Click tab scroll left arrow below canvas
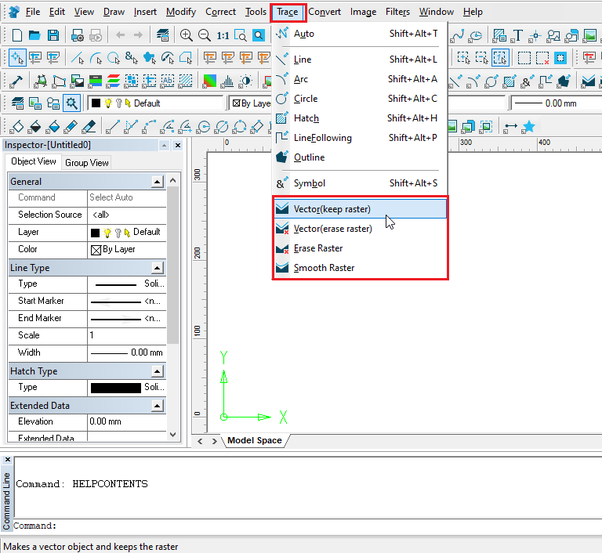 point(200,441)
